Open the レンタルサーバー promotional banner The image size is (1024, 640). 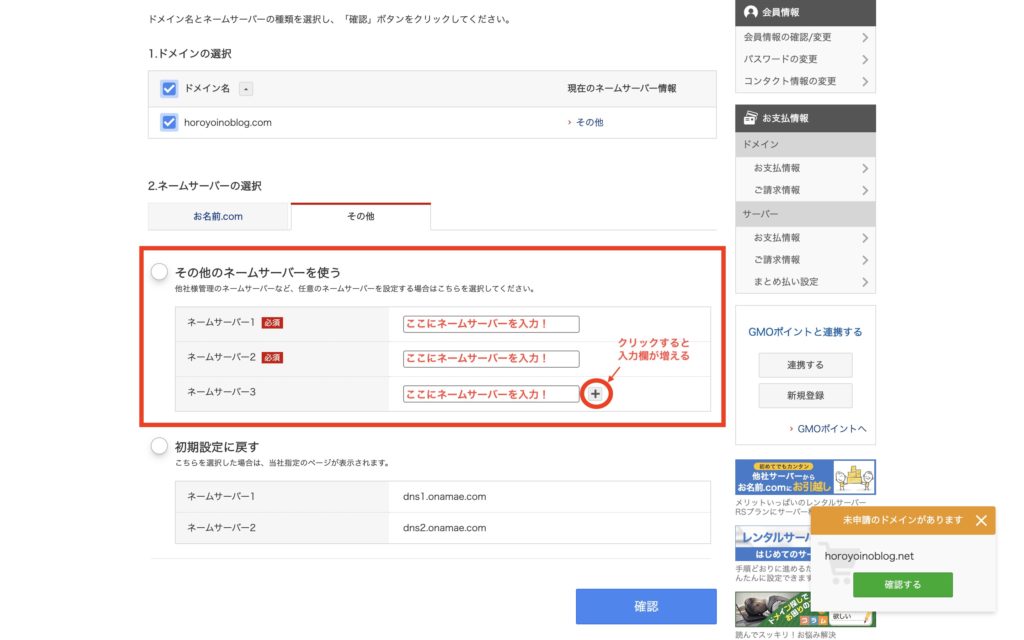773,543
